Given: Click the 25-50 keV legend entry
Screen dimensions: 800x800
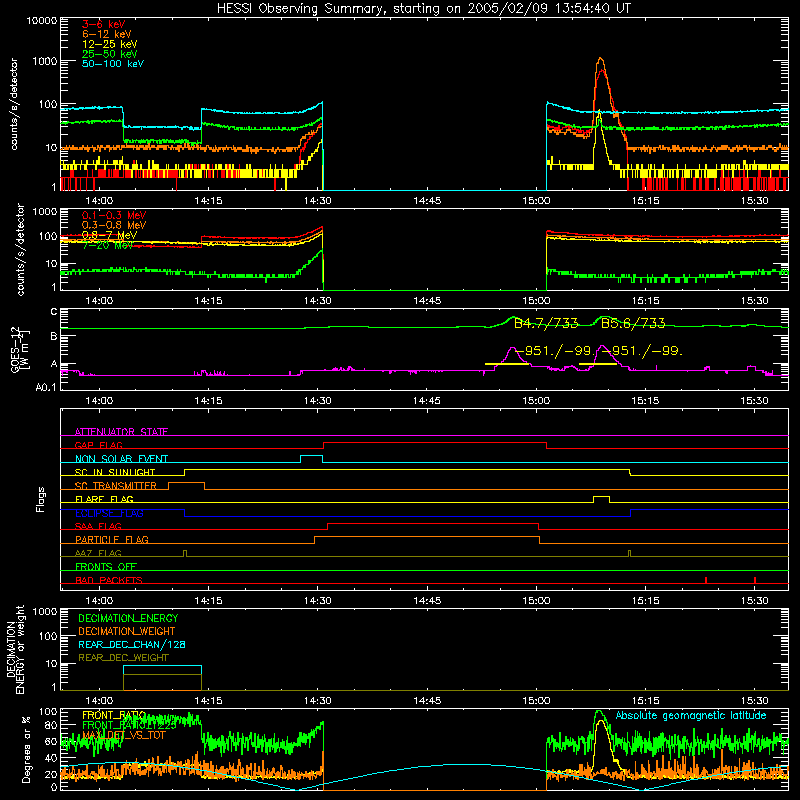Looking at the screenshot, I should pos(110,54).
